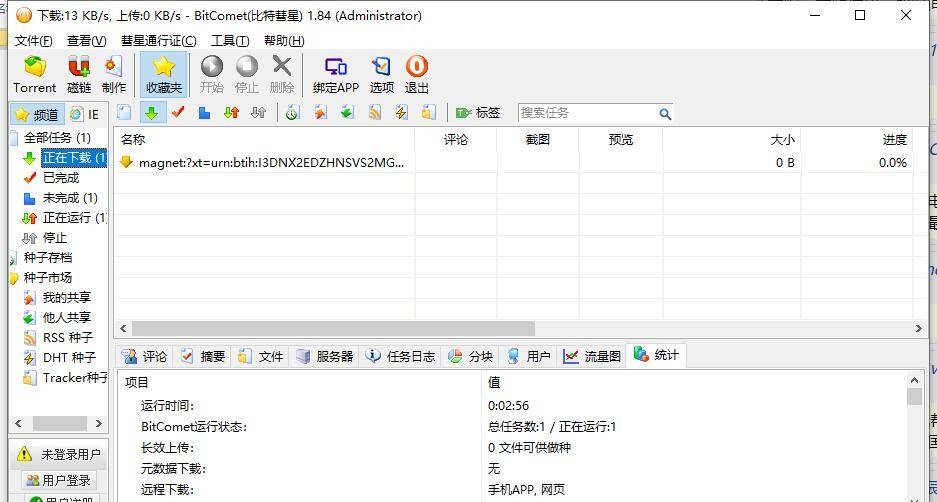Click the 开始 start button

point(212,75)
